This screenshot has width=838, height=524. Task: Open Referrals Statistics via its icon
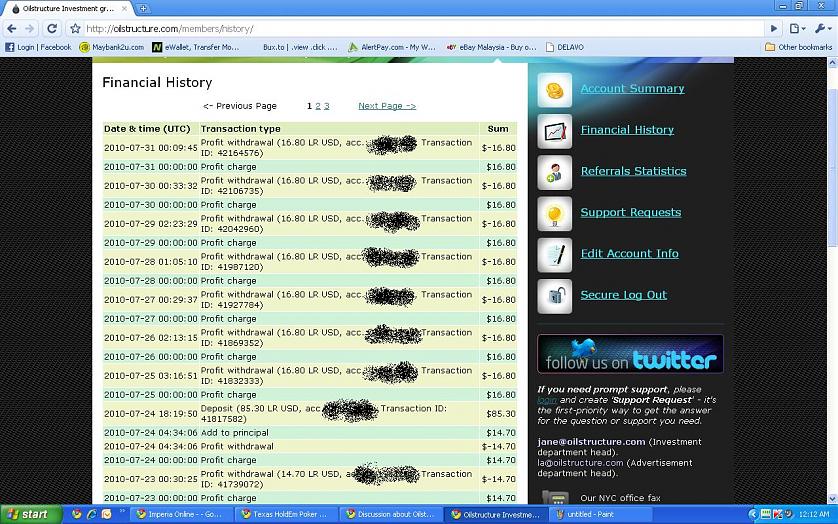click(554, 172)
